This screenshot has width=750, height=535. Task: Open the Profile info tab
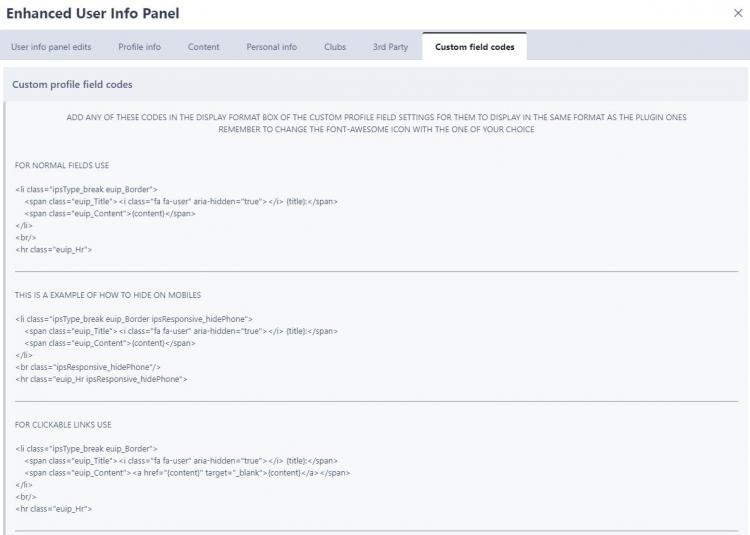139,47
